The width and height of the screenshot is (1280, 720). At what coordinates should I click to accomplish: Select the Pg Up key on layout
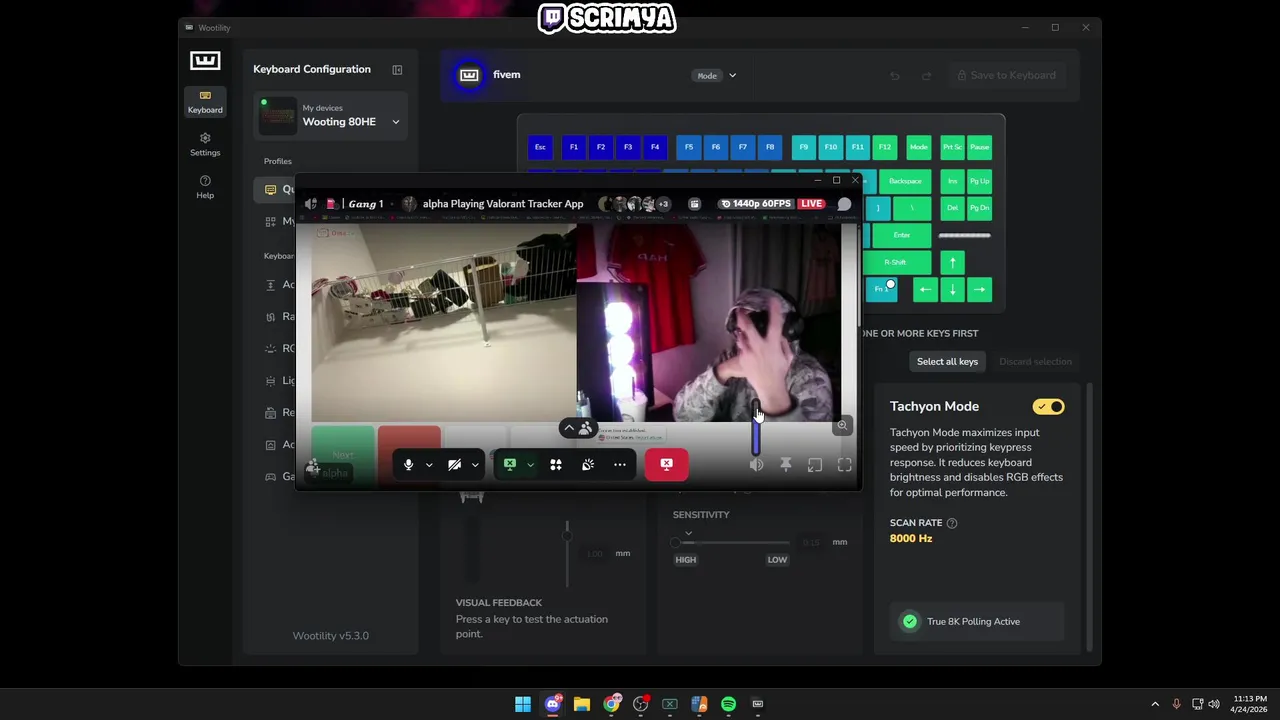[x=980, y=181]
